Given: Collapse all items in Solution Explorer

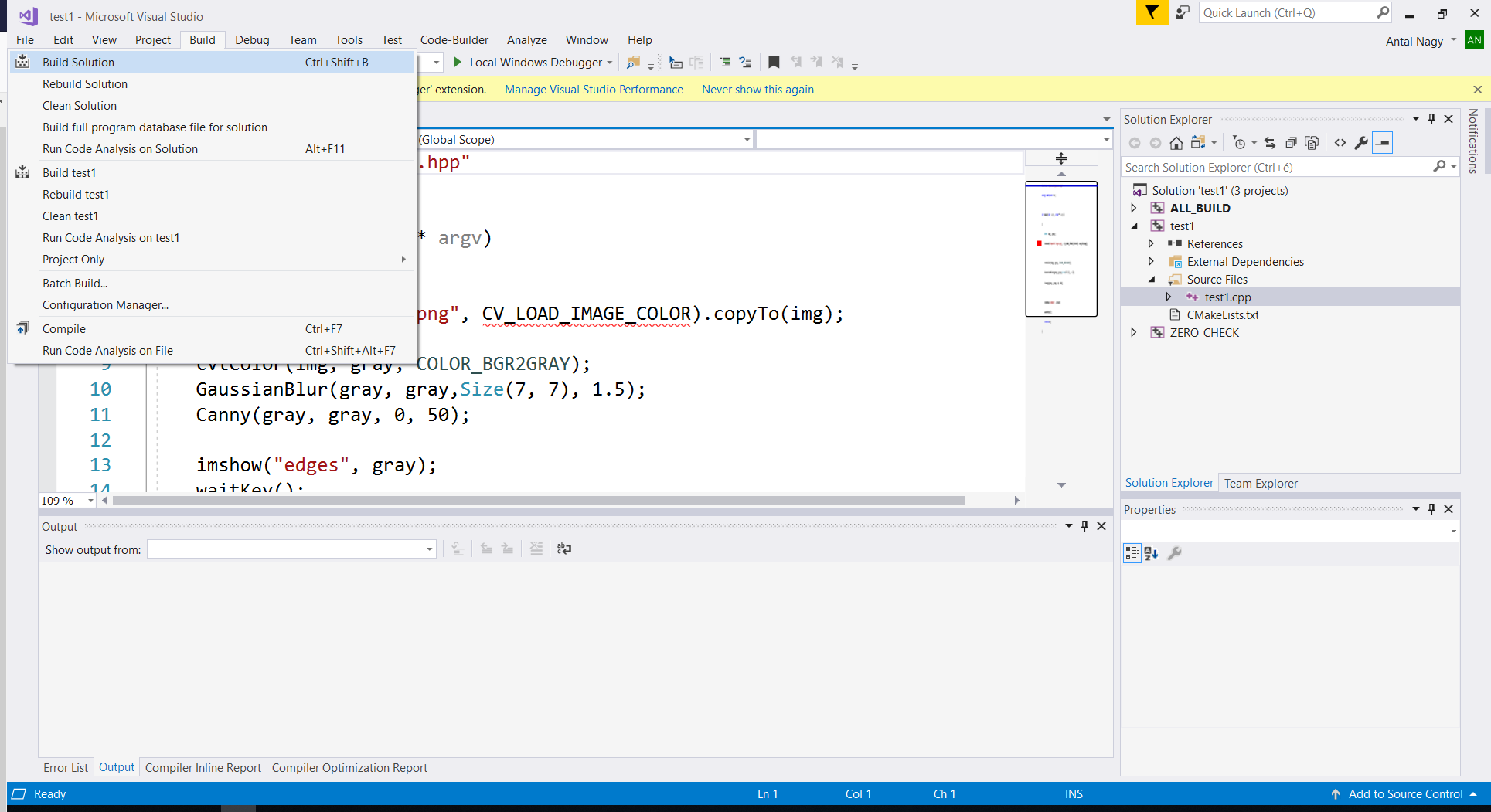Looking at the screenshot, I should click(1291, 142).
